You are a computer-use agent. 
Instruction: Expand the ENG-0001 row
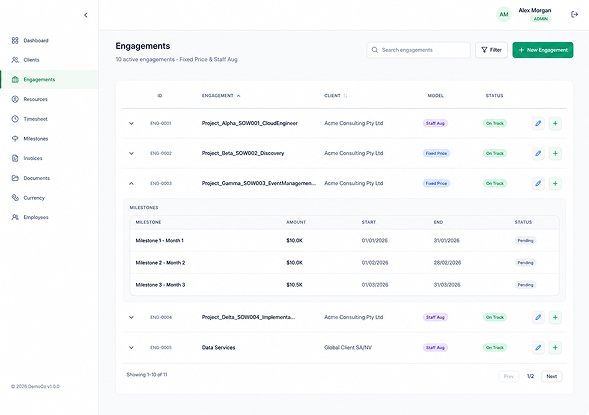(131, 123)
